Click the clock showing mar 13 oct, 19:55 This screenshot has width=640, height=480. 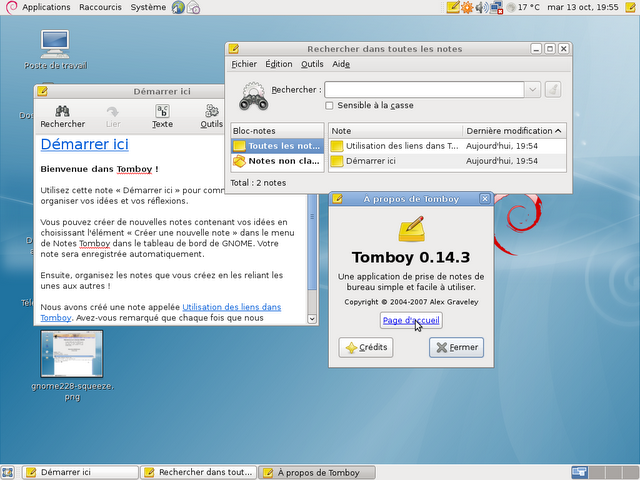(x=582, y=7)
